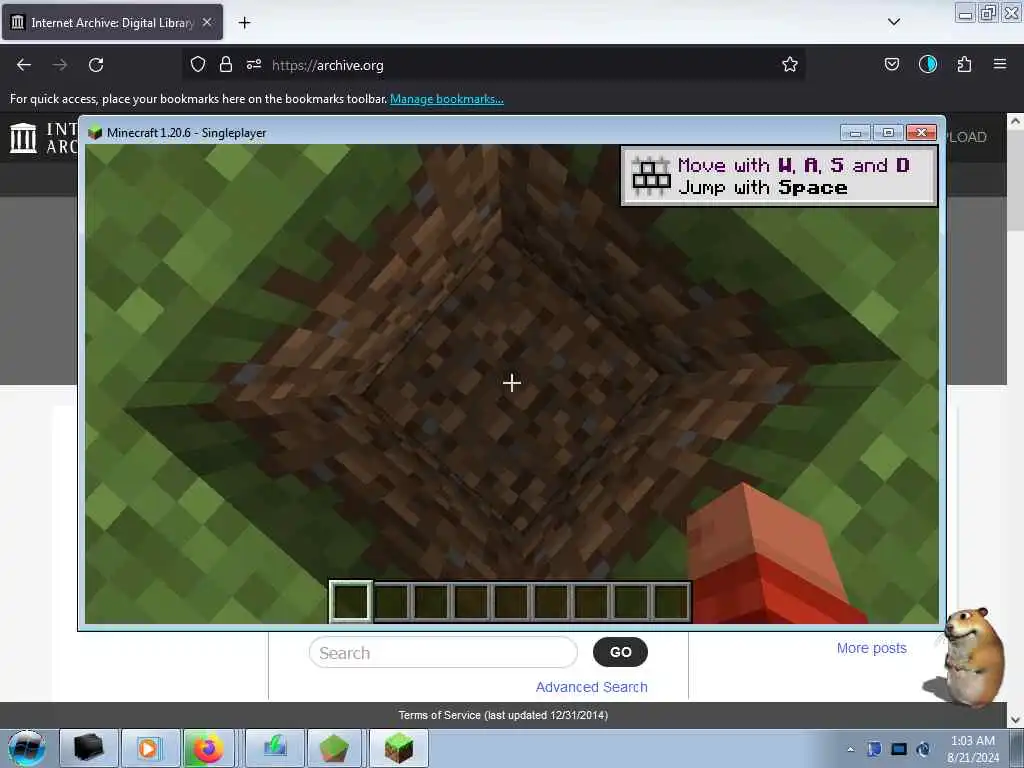Click the archive.org Search field
1024x768 pixels.
[x=443, y=652]
